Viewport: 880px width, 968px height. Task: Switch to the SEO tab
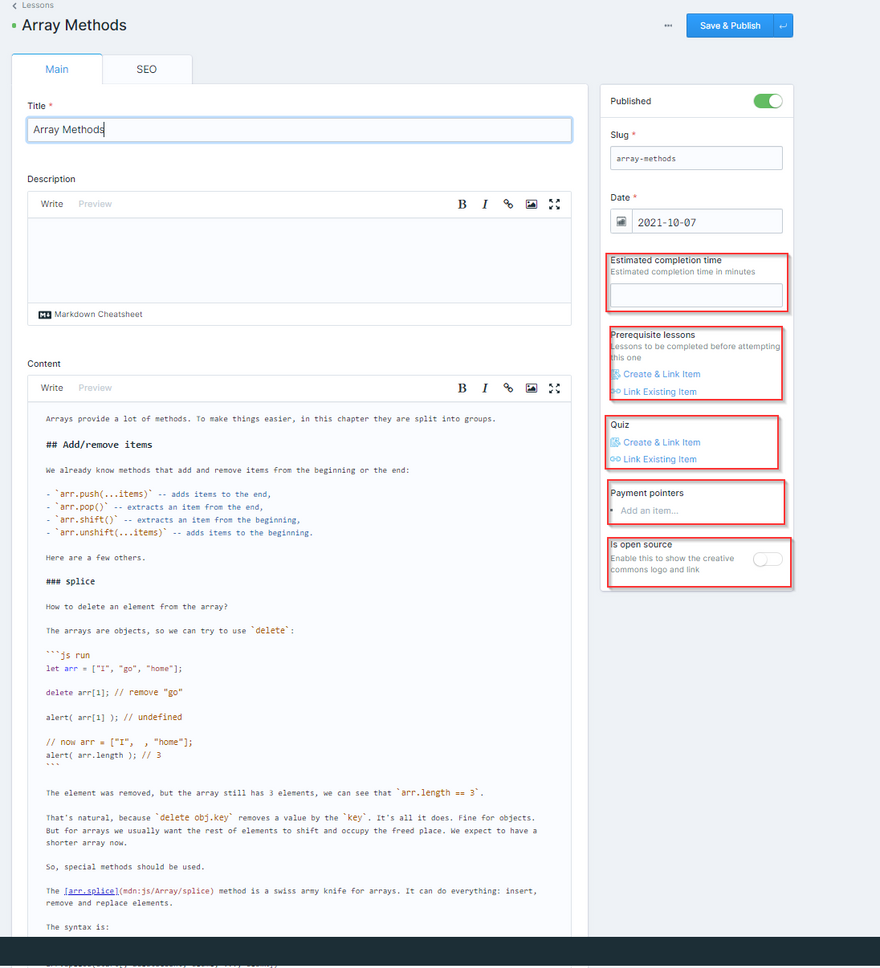pos(147,69)
